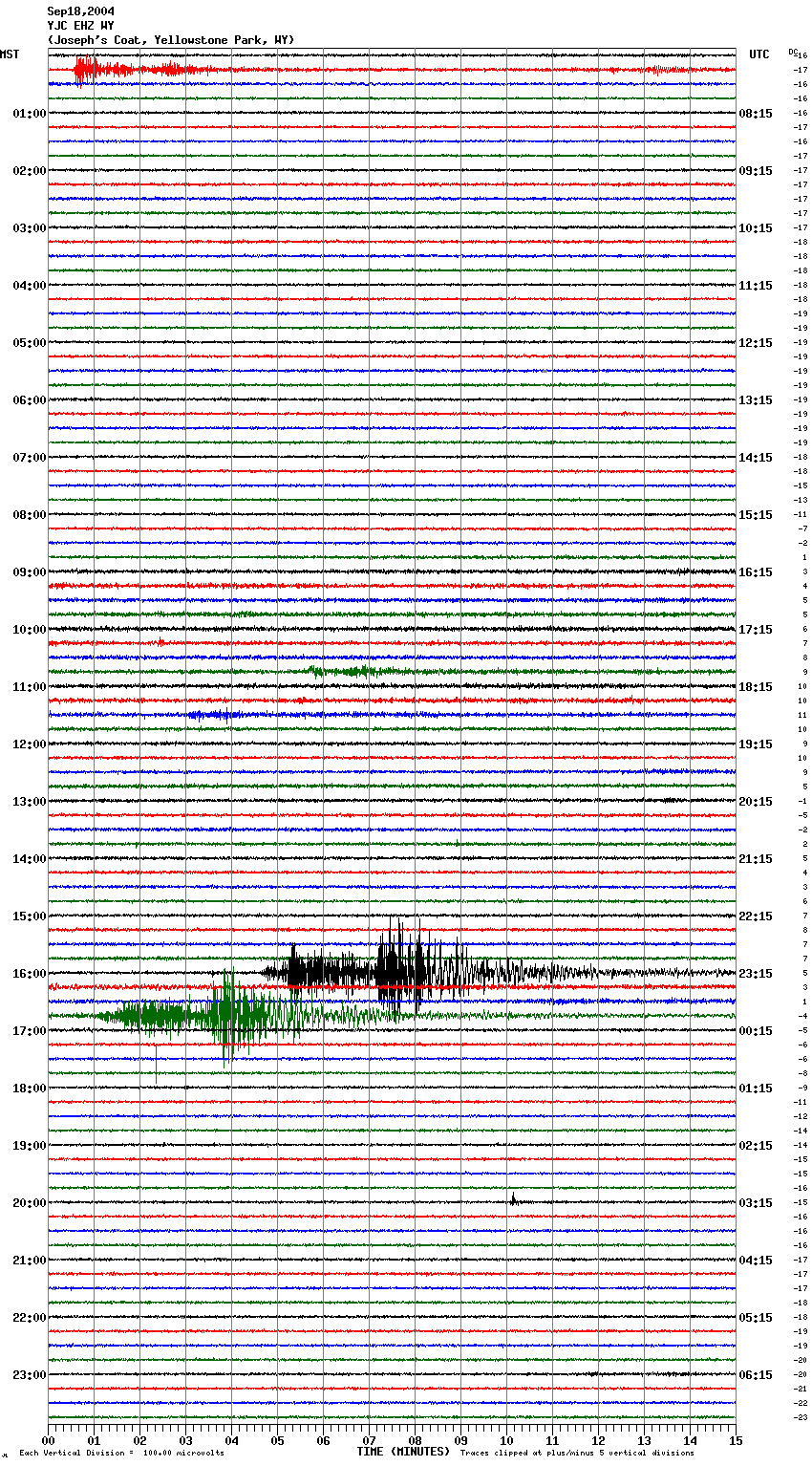The image size is (812, 1466).
Task: Click the '05' minute tick label
Action: (x=278, y=1441)
